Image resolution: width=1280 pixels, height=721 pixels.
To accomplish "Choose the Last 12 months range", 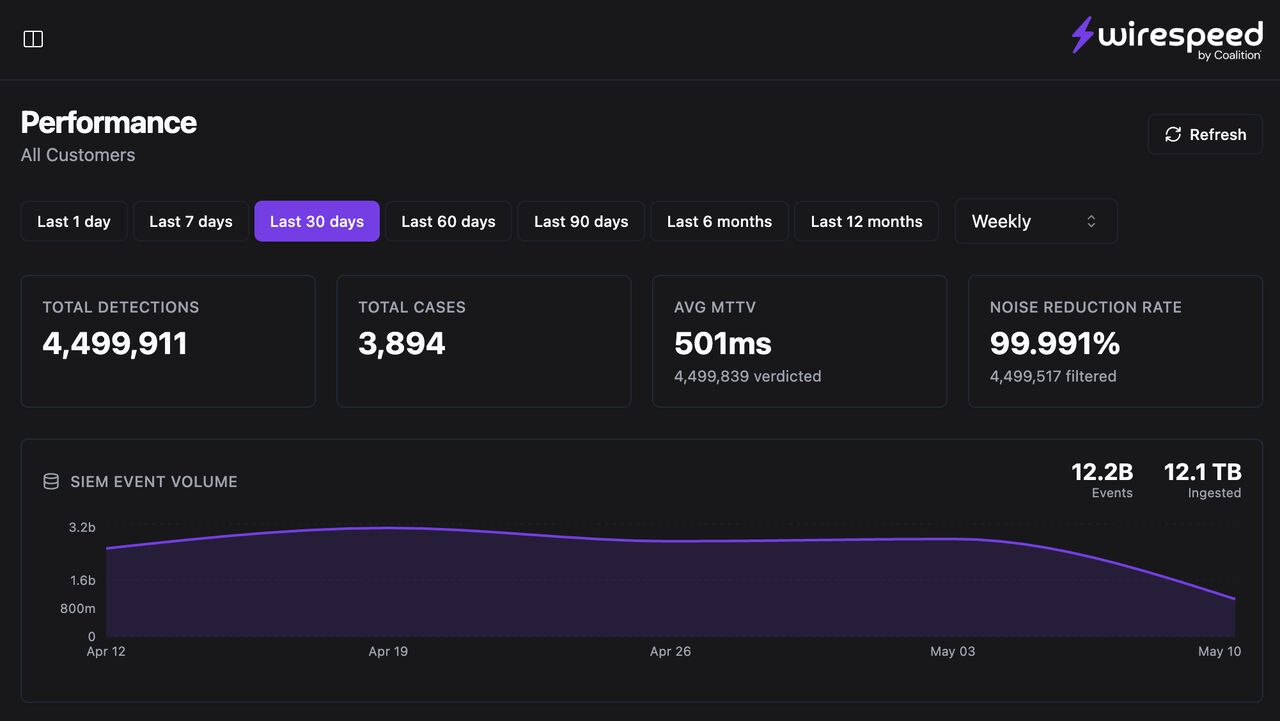I will (867, 221).
